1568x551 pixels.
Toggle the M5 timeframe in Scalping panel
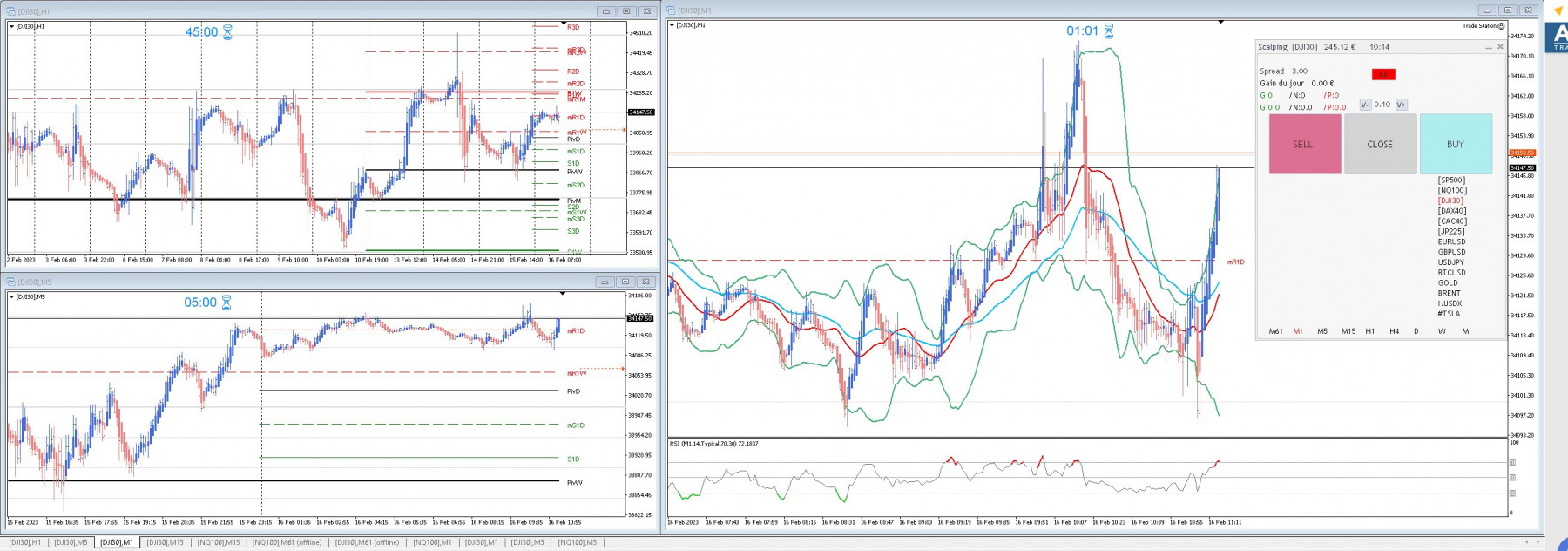(x=1322, y=331)
